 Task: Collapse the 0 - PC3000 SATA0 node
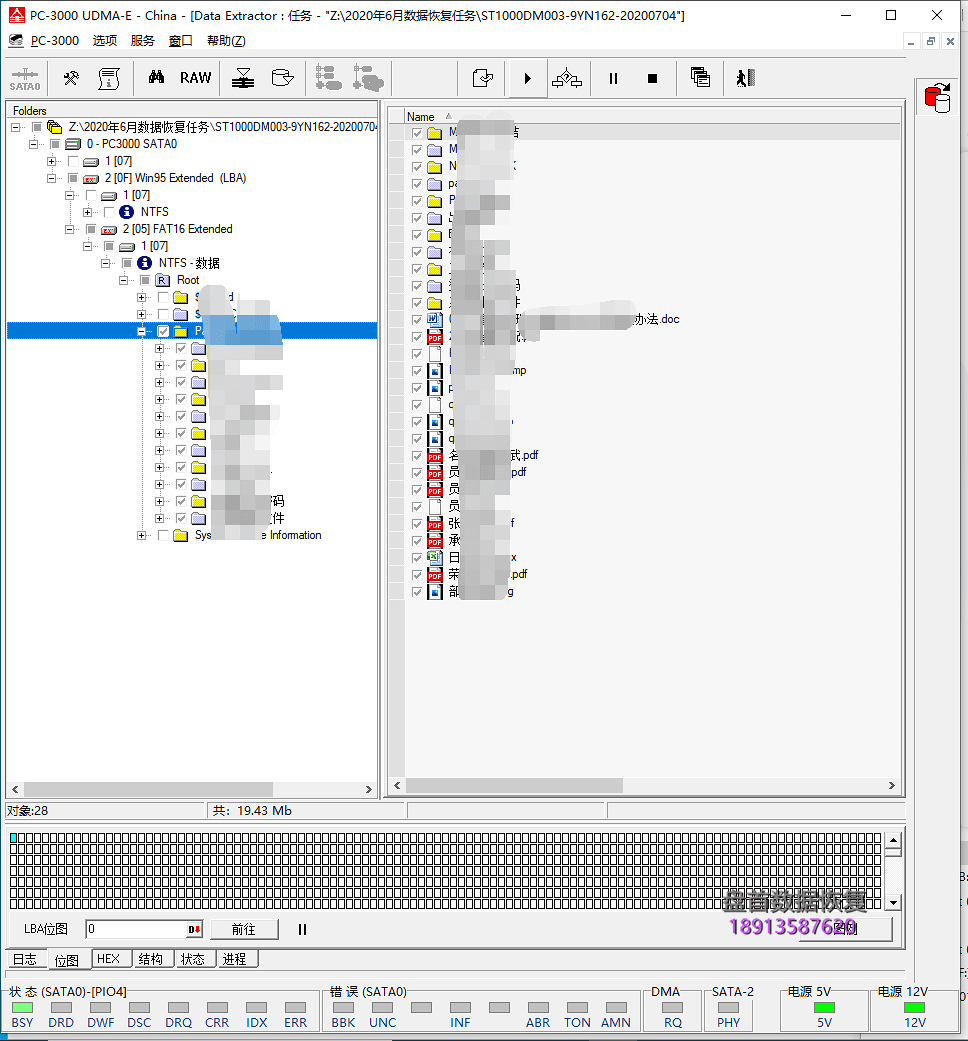click(x=33, y=144)
